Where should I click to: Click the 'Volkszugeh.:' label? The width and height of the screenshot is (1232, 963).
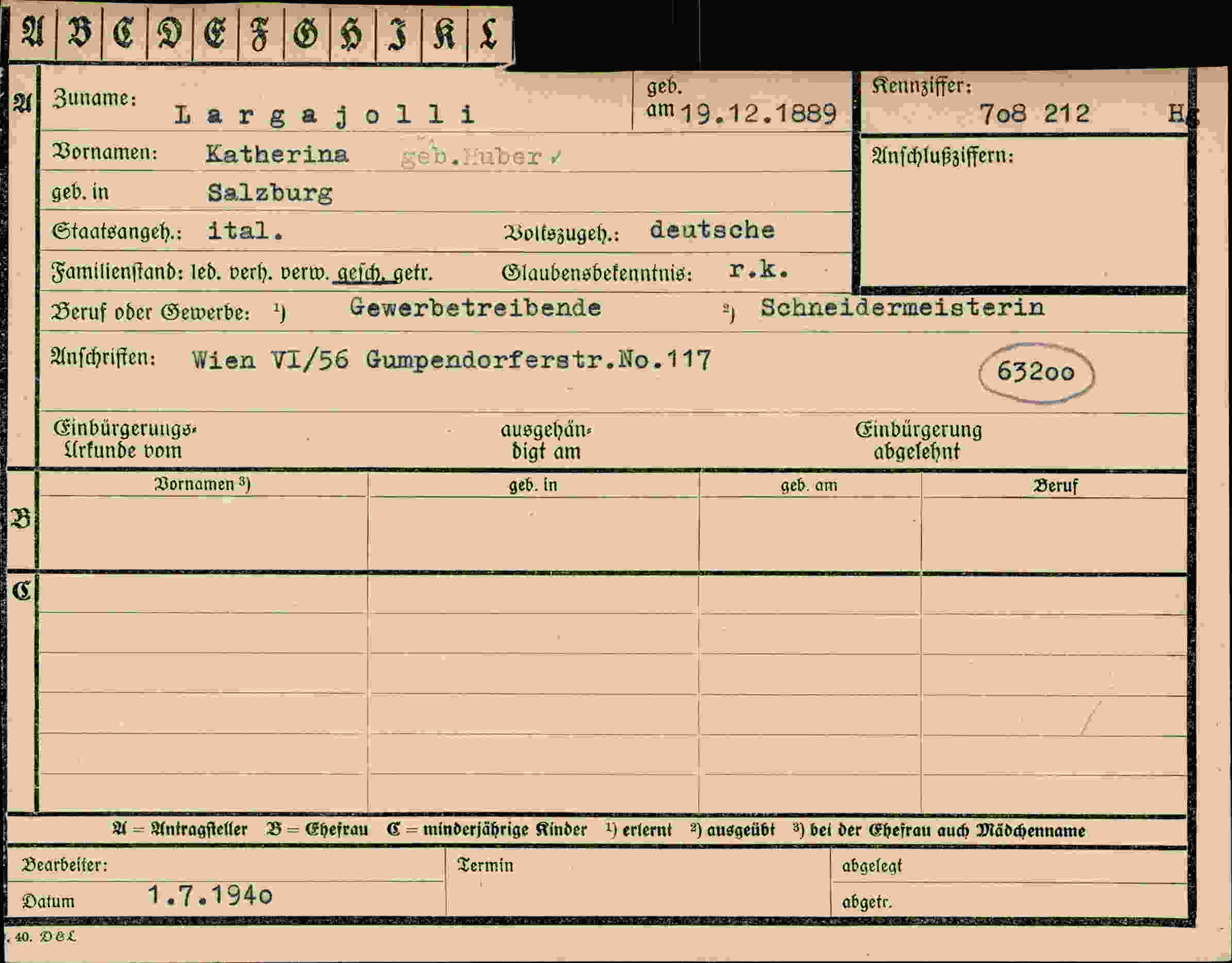(561, 234)
